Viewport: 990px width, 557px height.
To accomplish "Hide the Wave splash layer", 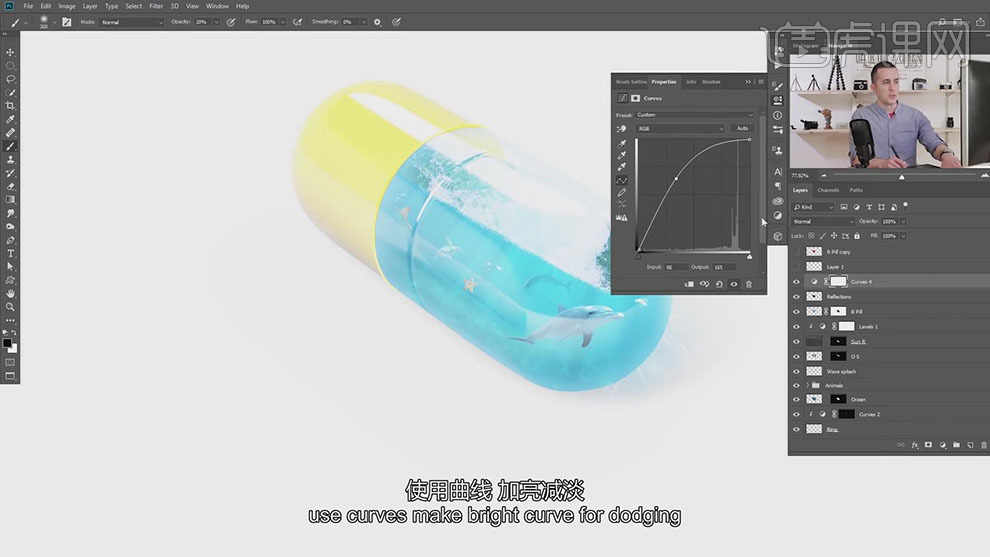I will (x=796, y=371).
